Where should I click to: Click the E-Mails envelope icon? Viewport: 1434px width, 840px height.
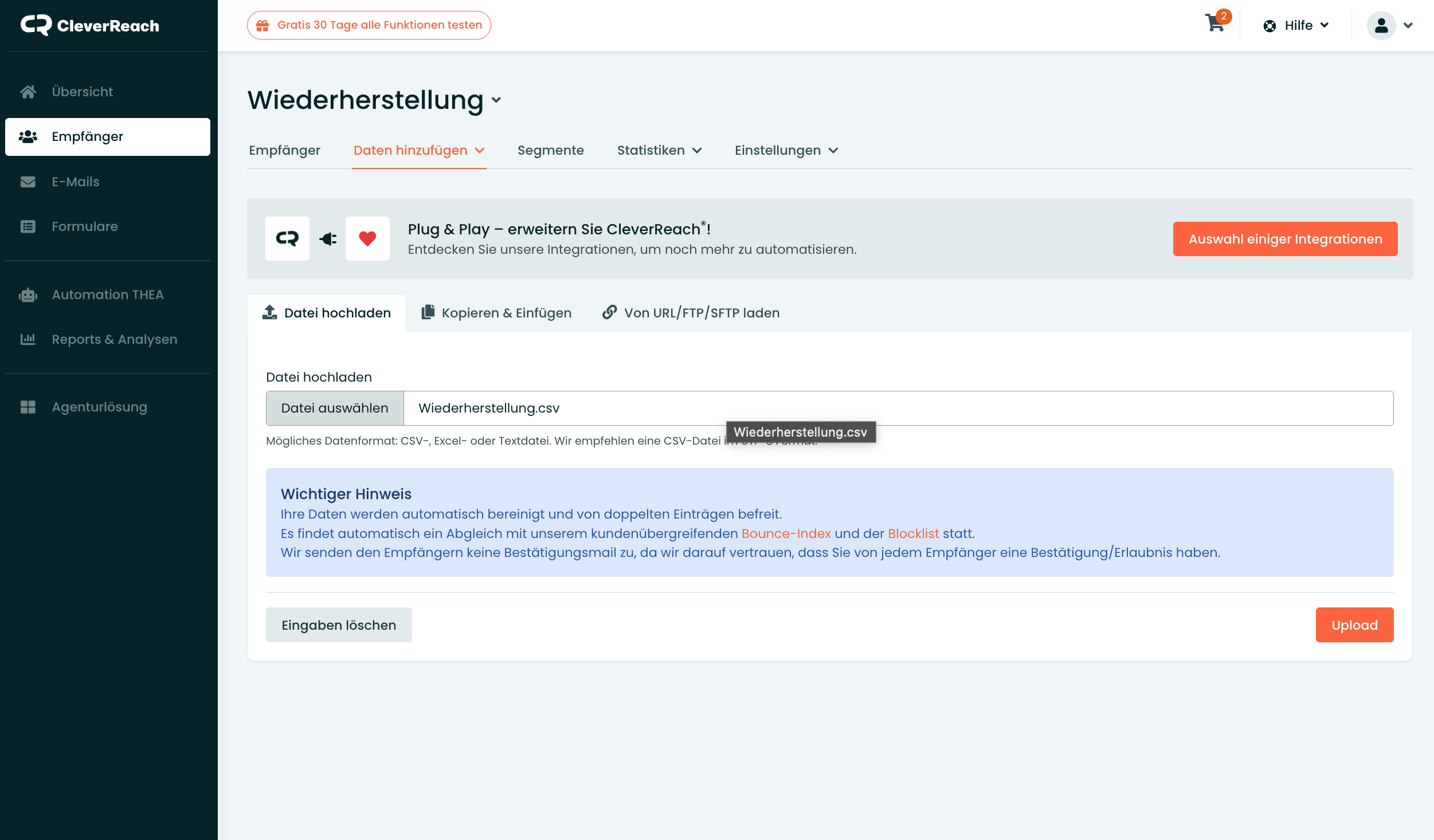point(28,182)
